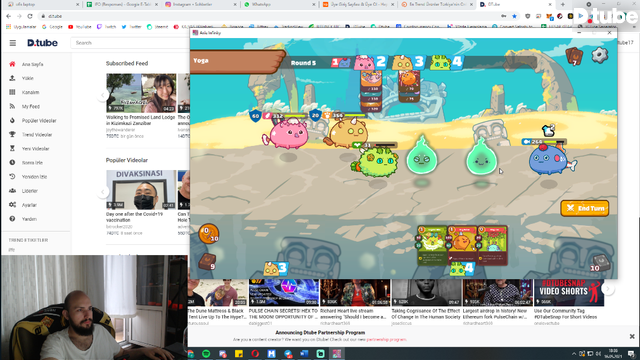The image size is (640, 360).
Task: Open Opera from the taskbar
Action: pyautogui.click(x=255, y=353)
